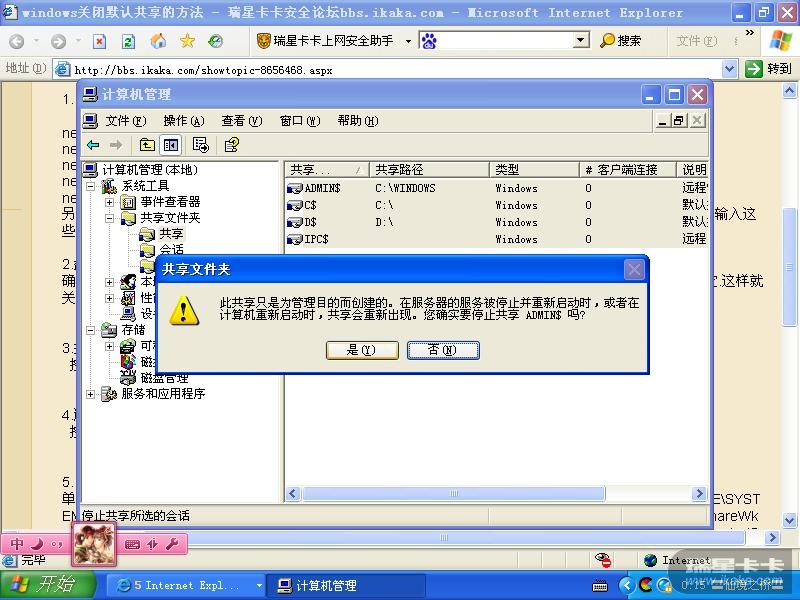Collapse the 存储 tree node
The width and height of the screenshot is (800, 600).
(x=90, y=331)
